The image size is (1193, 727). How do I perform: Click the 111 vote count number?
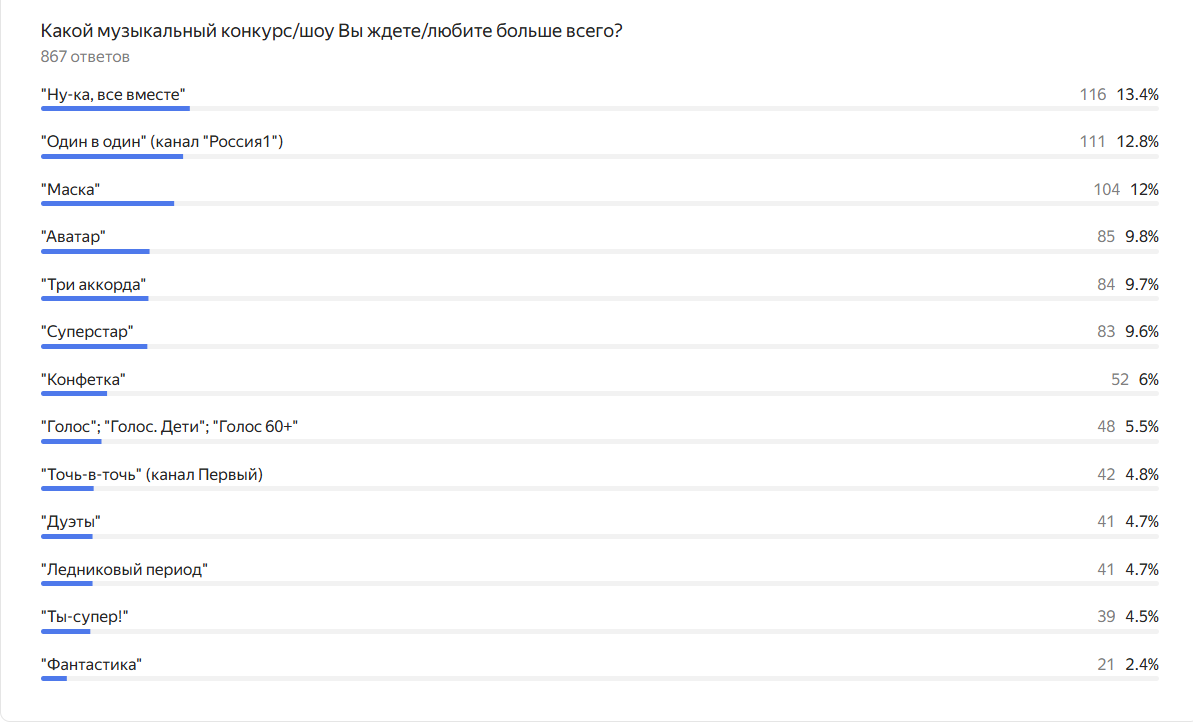point(1093,142)
